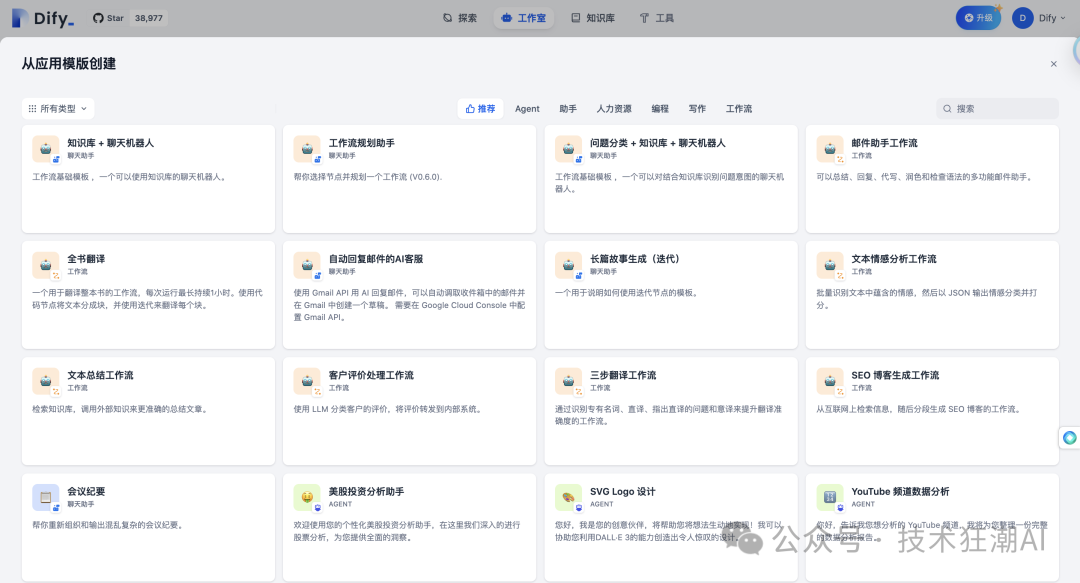The height and width of the screenshot is (583, 1080).
Task: Click the SEO 博客生成工作流 template icon
Action: pos(830,381)
